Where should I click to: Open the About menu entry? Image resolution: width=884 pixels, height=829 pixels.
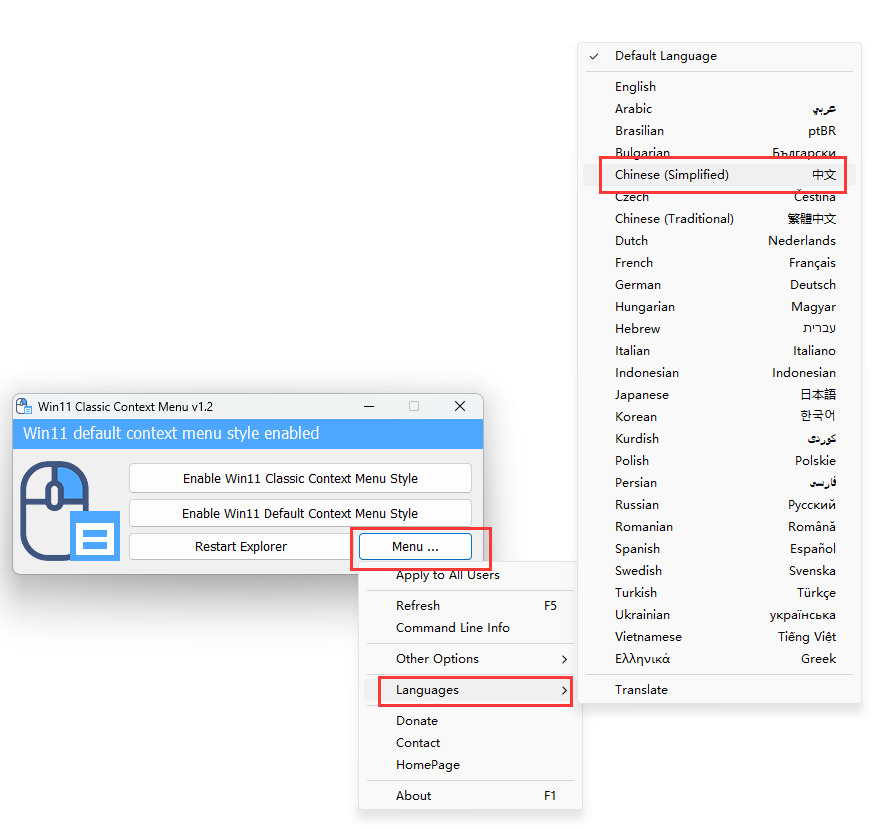click(x=470, y=796)
